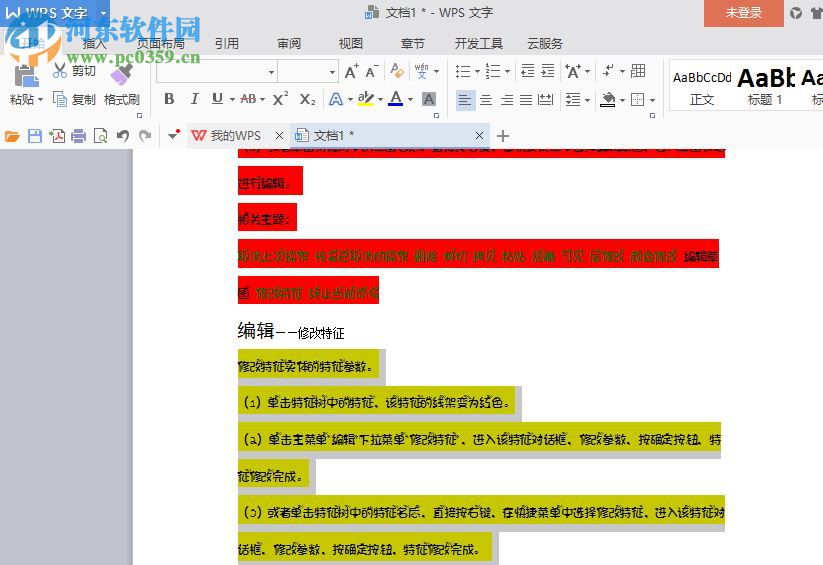This screenshot has width=823, height=565.
Task: Expand the highlight color dropdown arrow
Action: point(381,99)
